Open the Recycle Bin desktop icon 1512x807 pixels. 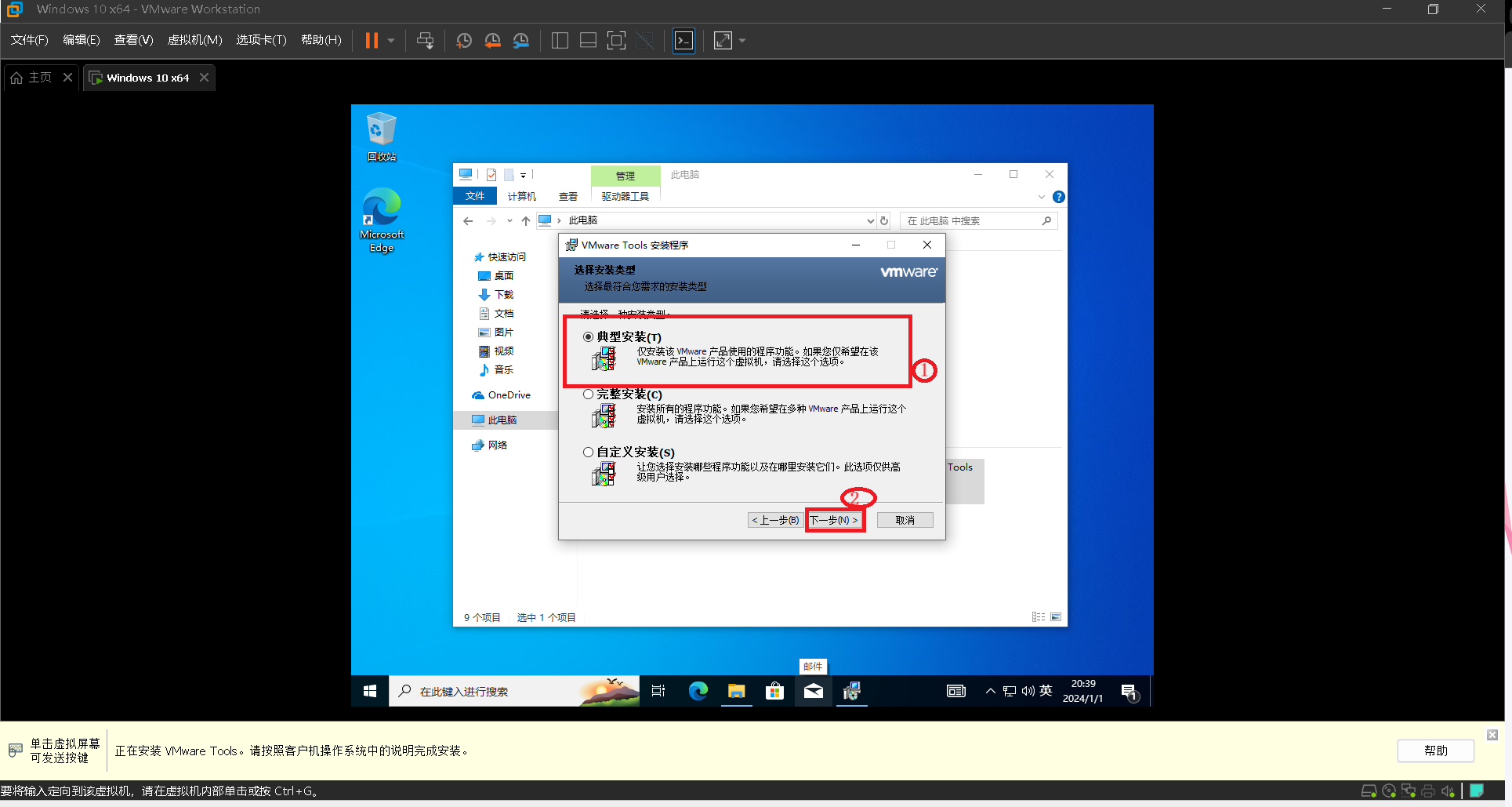382,136
